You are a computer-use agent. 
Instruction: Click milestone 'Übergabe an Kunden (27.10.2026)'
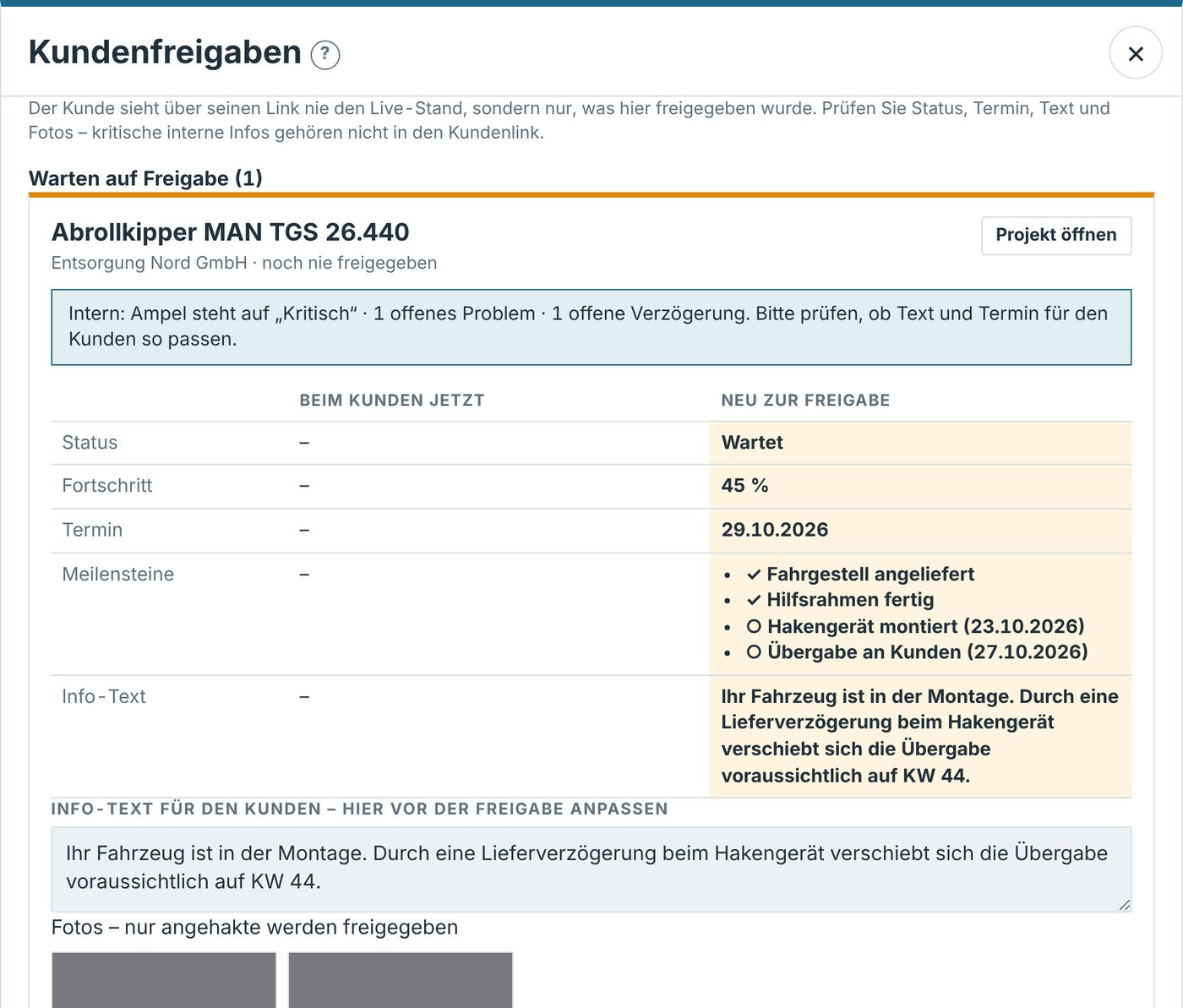[x=927, y=652]
